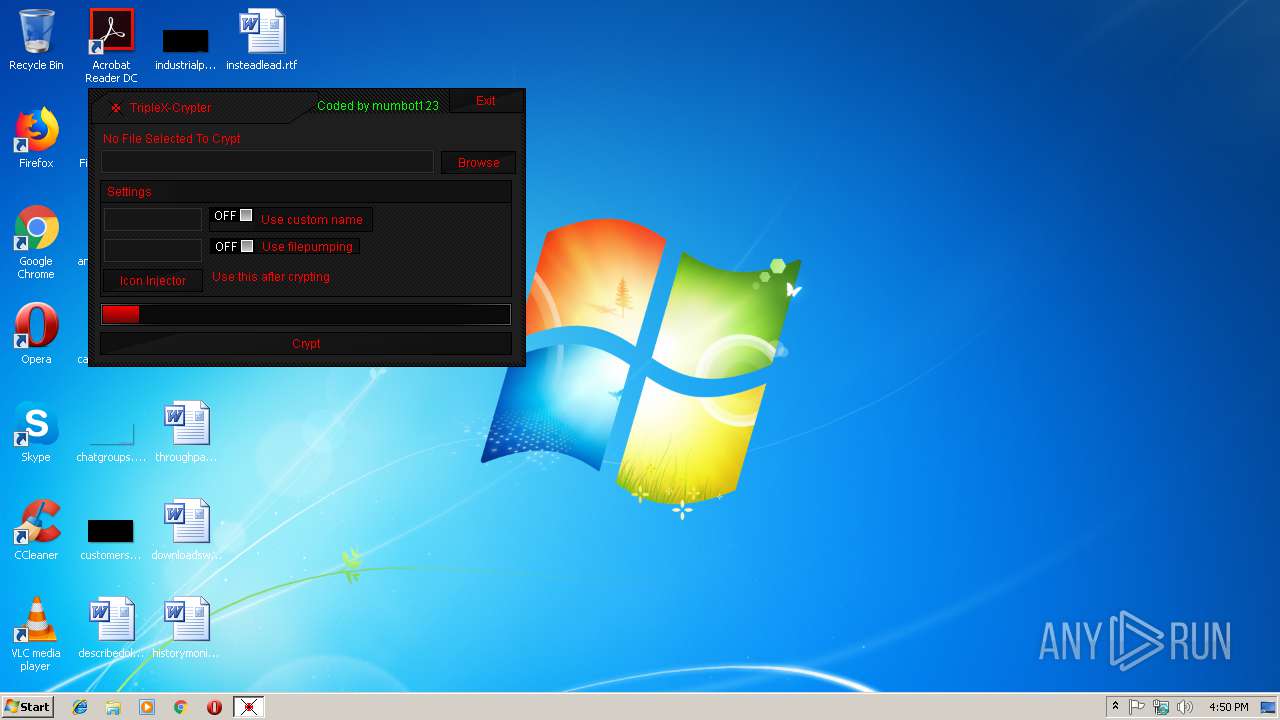
Task: Click the filepumping size text field
Action: click(153, 250)
